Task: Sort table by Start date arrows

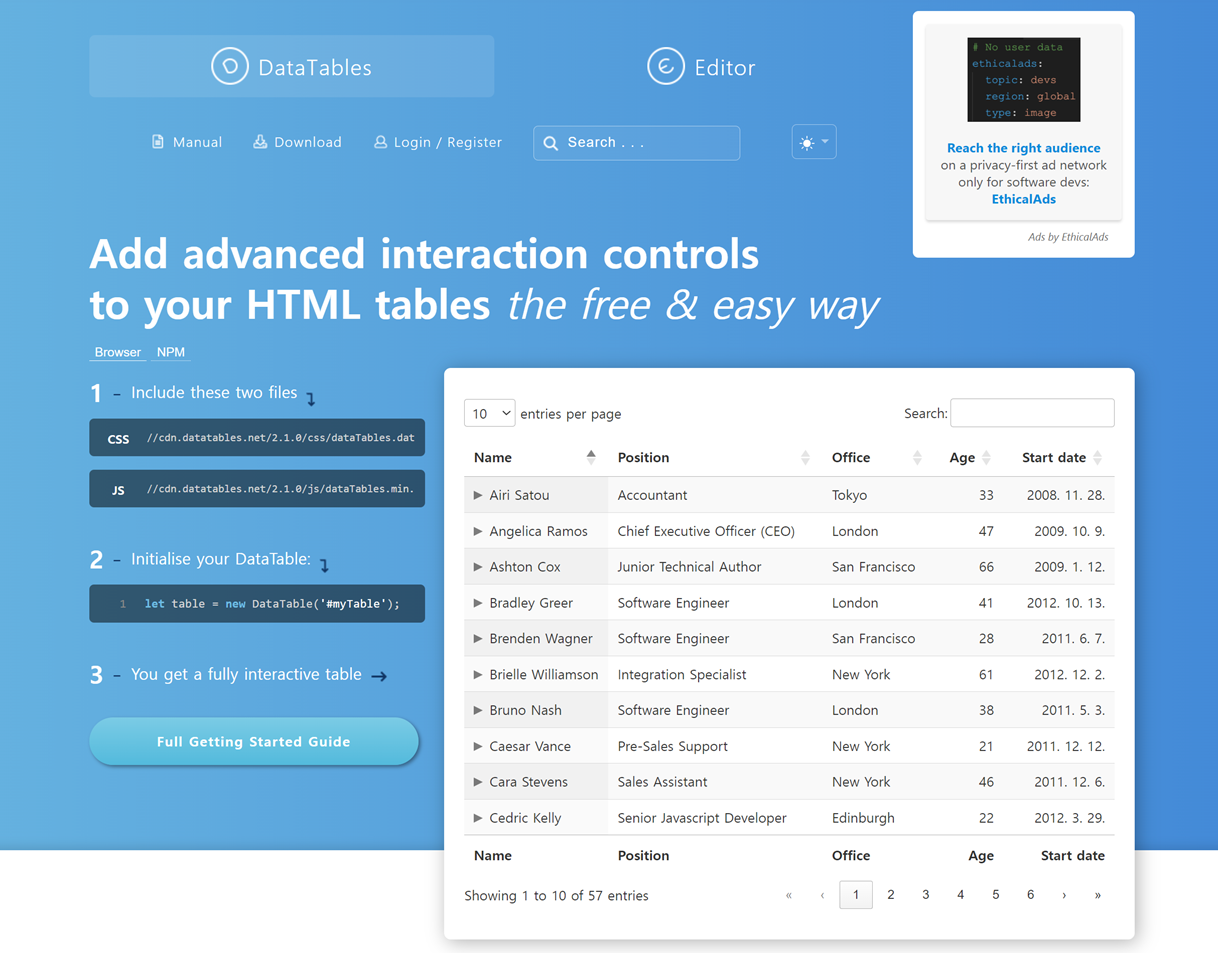Action: tap(1097, 458)
